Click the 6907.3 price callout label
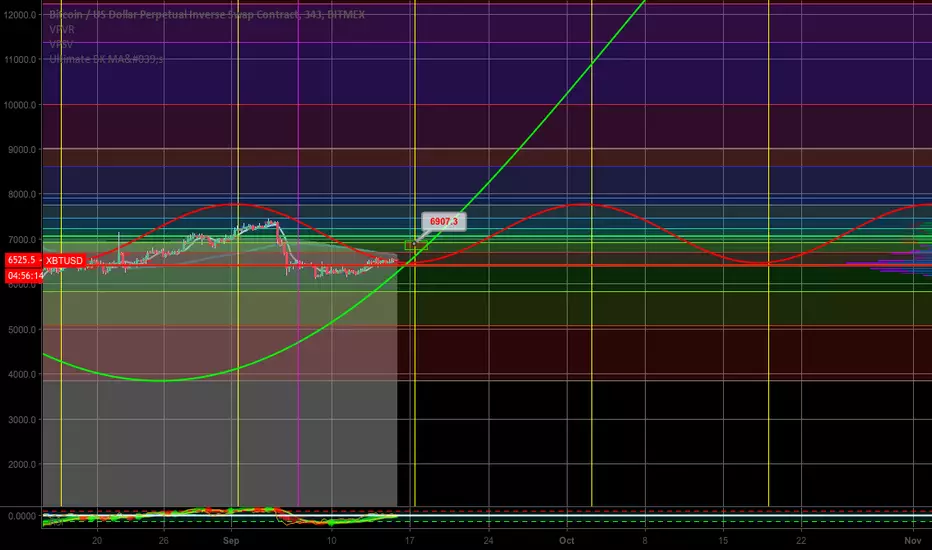Screen dimensions: 932x550 (443, 222)
